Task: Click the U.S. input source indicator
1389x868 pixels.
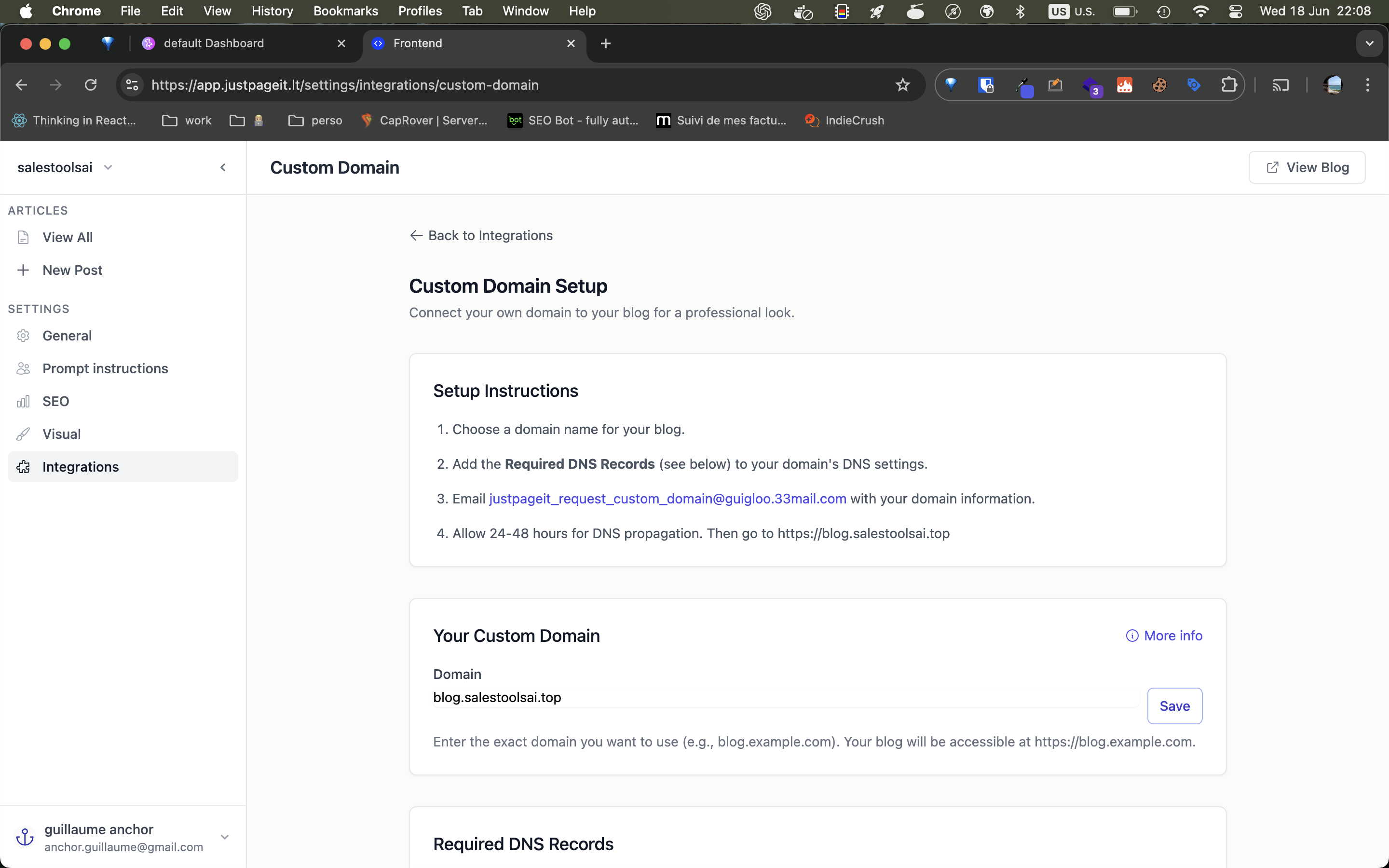Action: pos(1071,11)
